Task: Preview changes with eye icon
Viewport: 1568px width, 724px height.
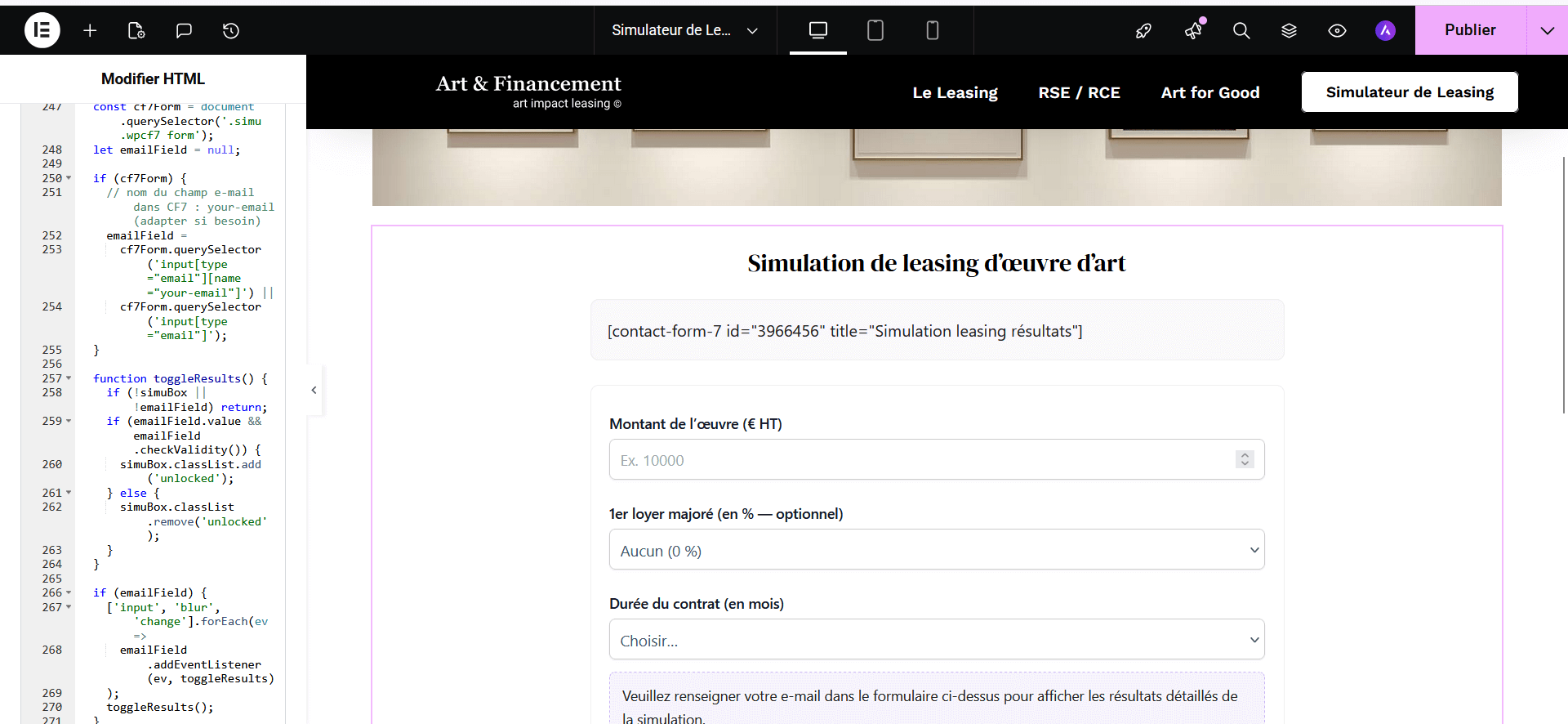Action: [x=1337, y=30]
